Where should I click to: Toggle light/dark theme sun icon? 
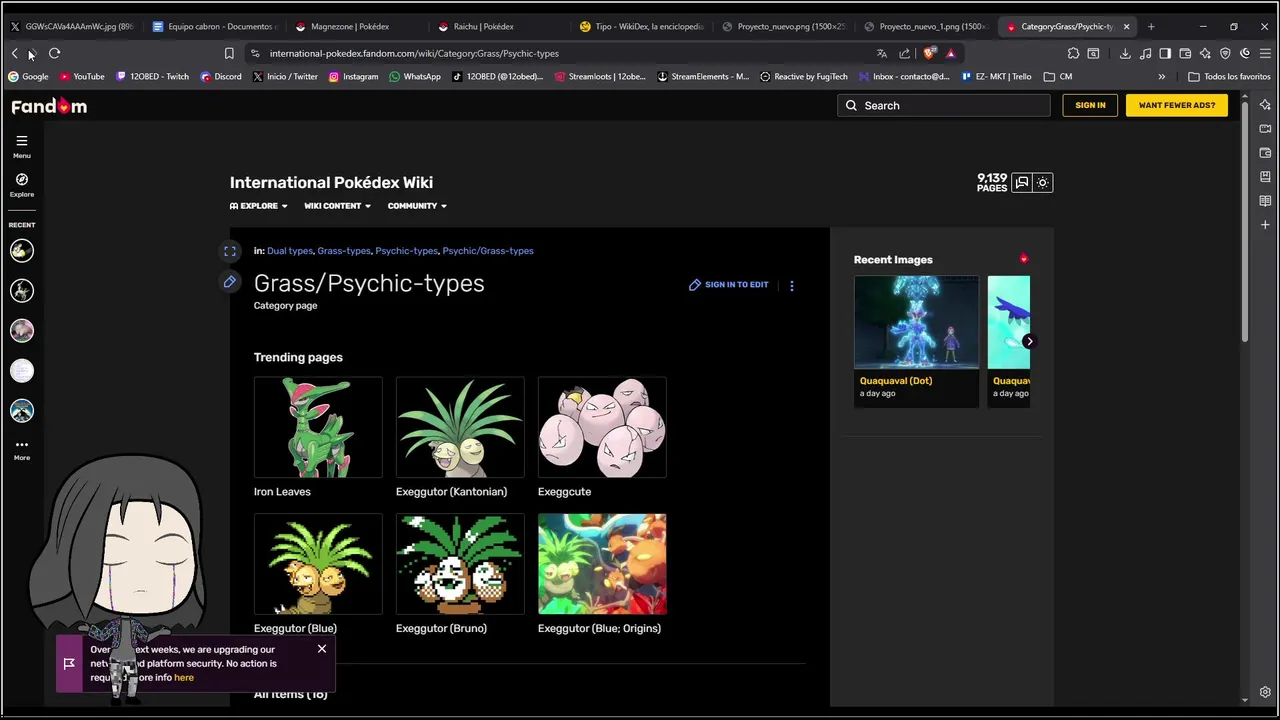1043,182
